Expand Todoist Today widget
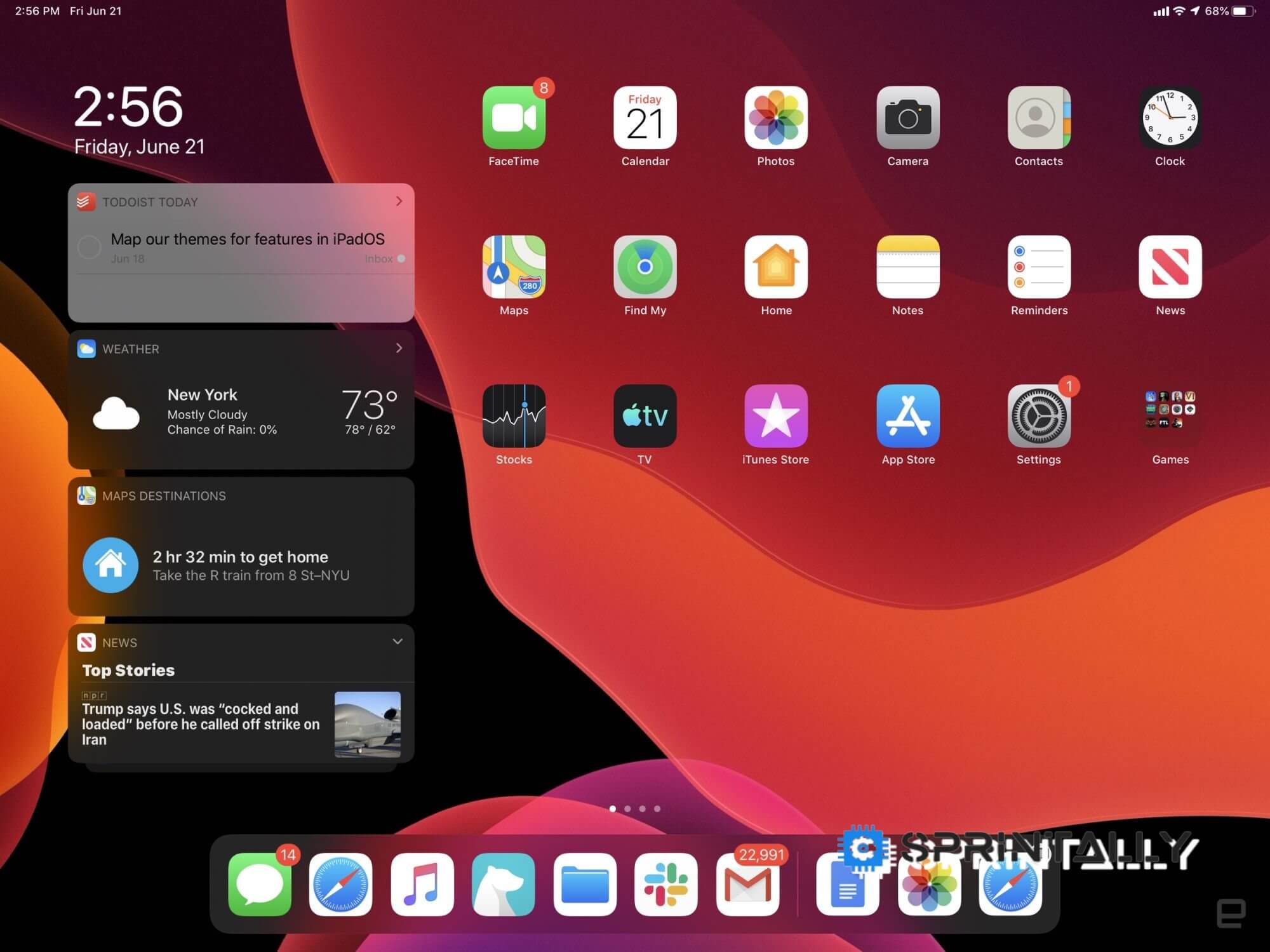1270x952 pixels. coord(400,201)
